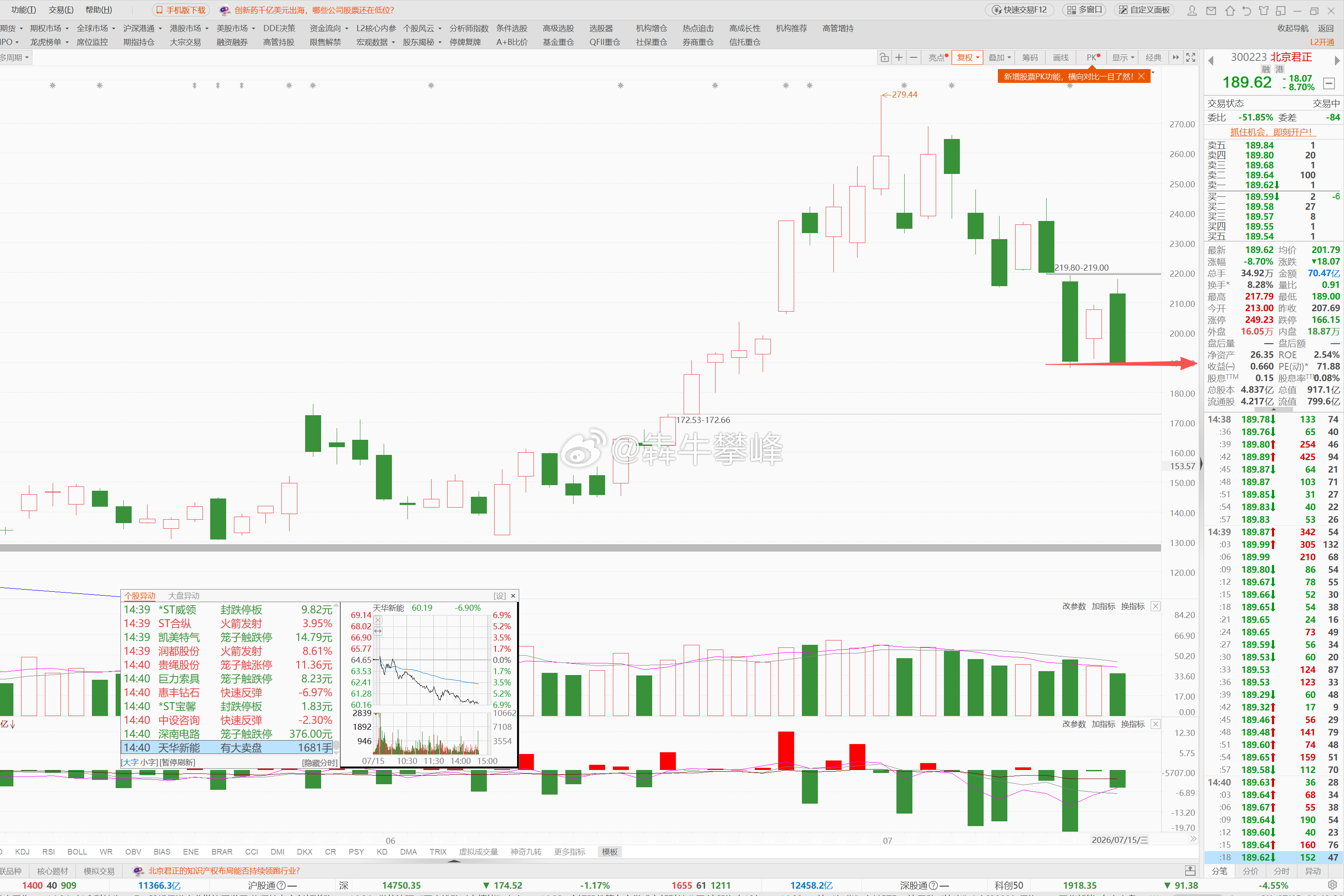Screen dimensions: 1344x896
Task: Click the undo back arrow icon
Action: 1247,10
